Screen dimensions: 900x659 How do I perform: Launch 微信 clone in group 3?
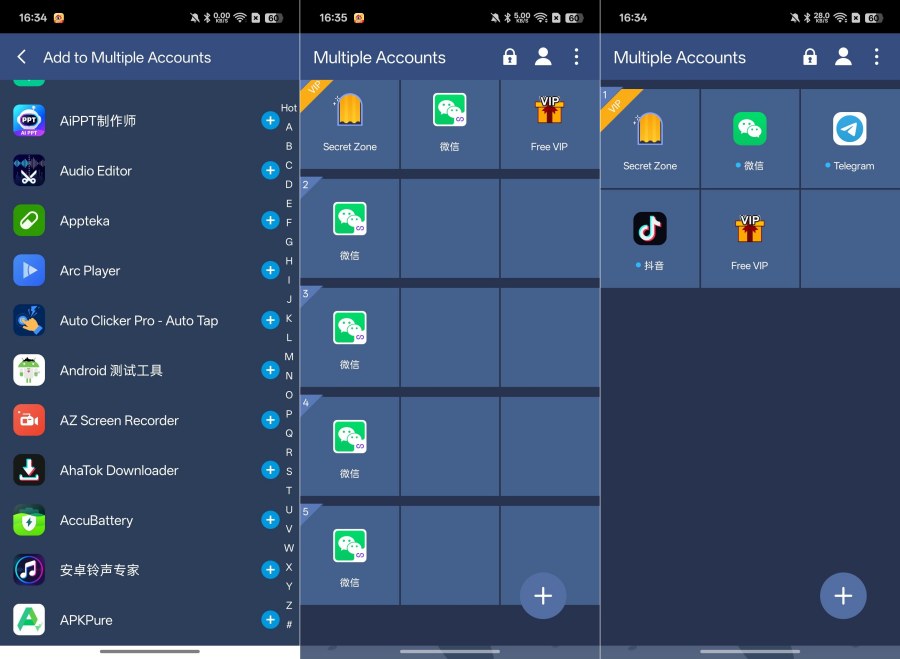(x=350, y=338)
